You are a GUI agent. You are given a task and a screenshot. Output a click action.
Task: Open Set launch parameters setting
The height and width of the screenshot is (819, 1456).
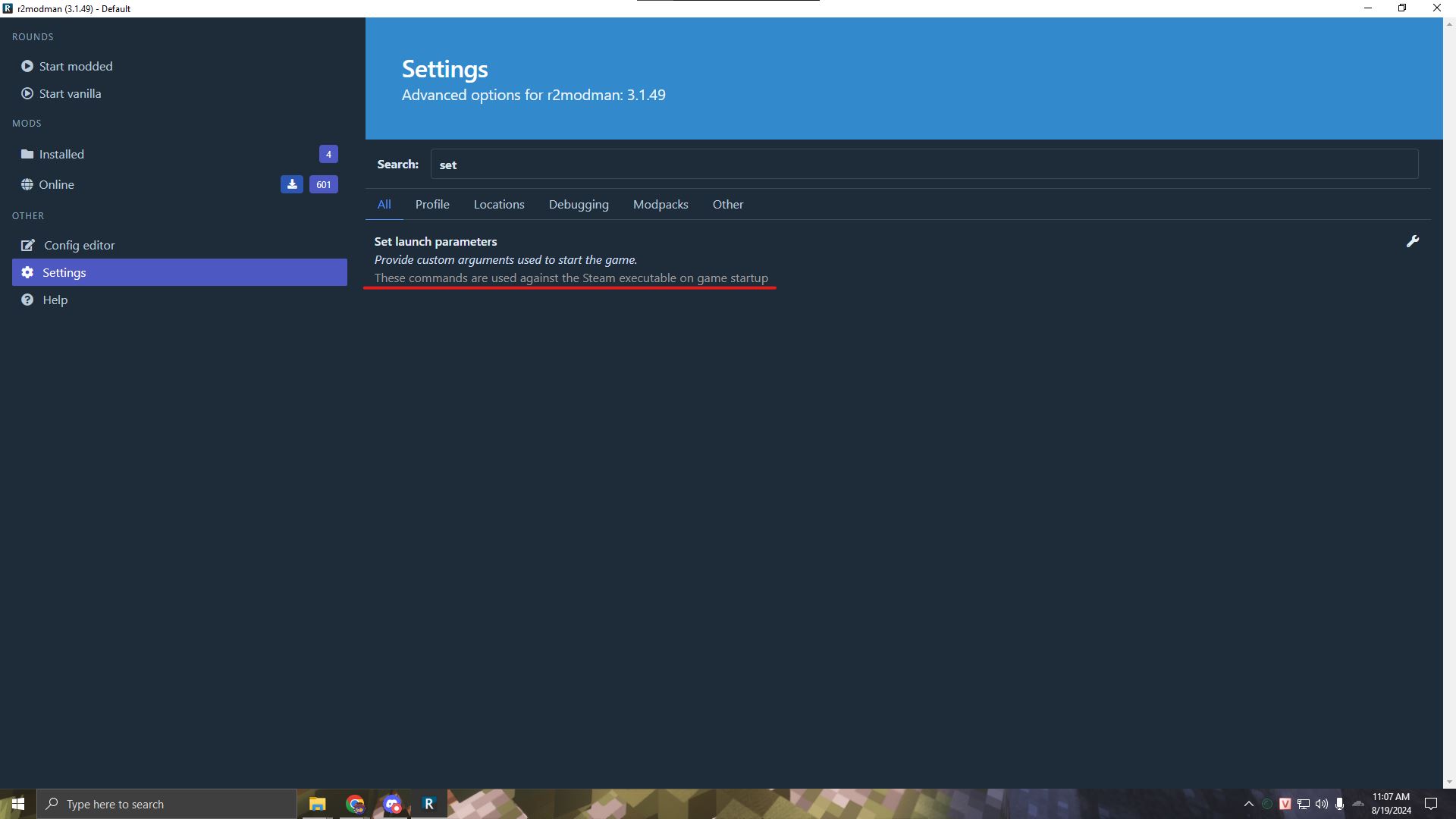[435, 241]
